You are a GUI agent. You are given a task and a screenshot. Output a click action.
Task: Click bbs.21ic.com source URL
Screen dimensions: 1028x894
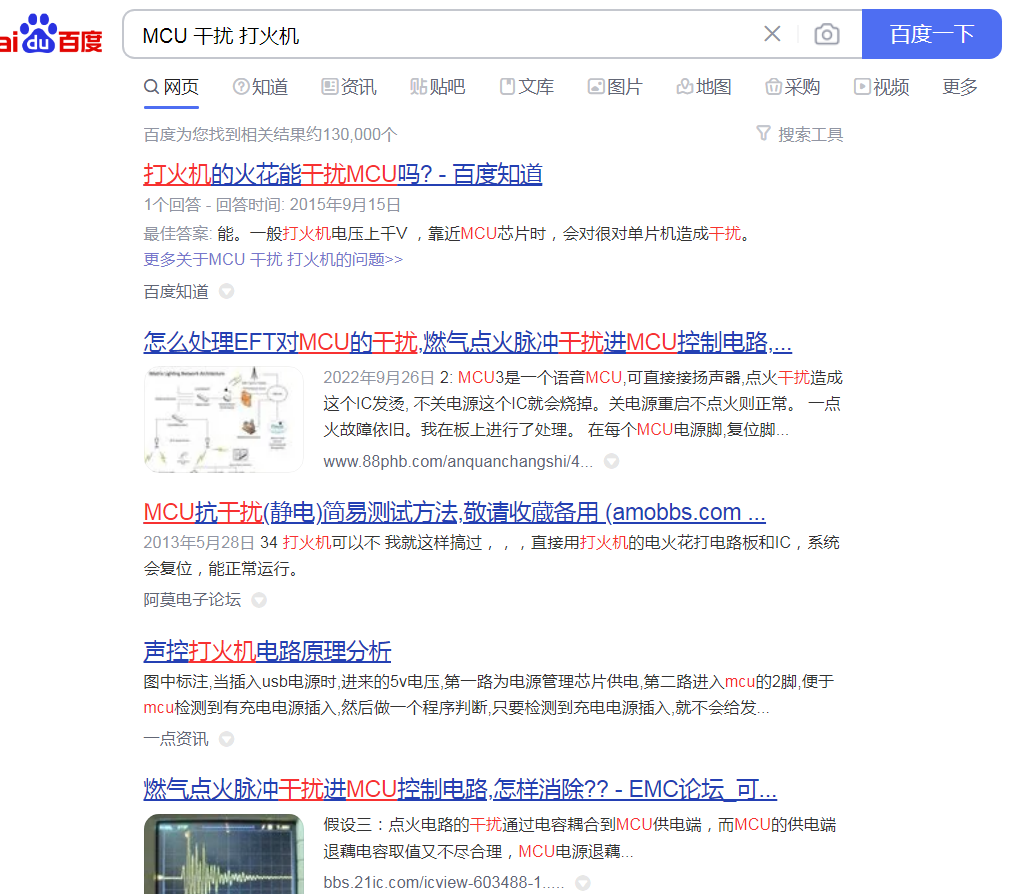coord(443,883)
